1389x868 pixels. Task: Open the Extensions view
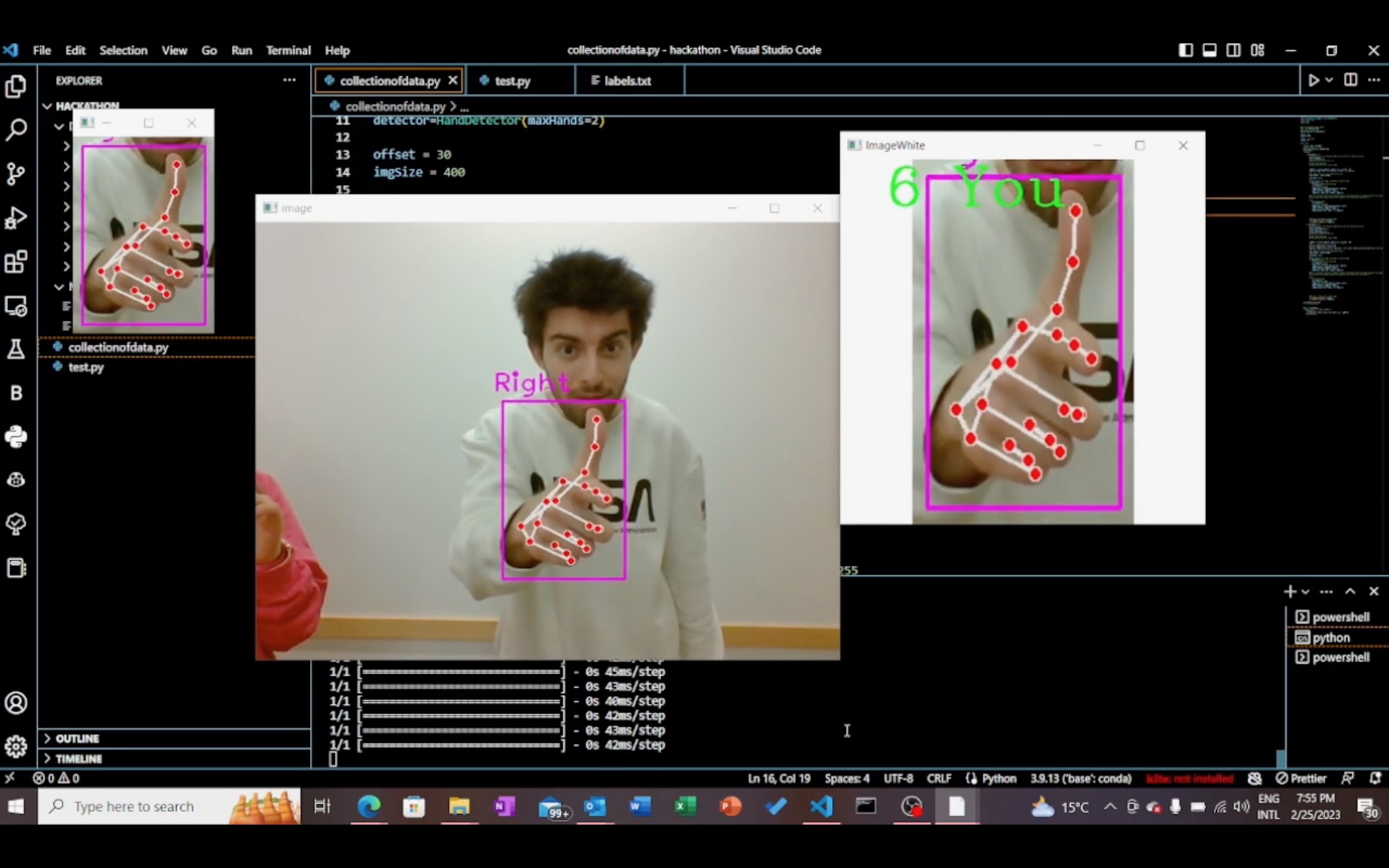(x=16, y=262)
